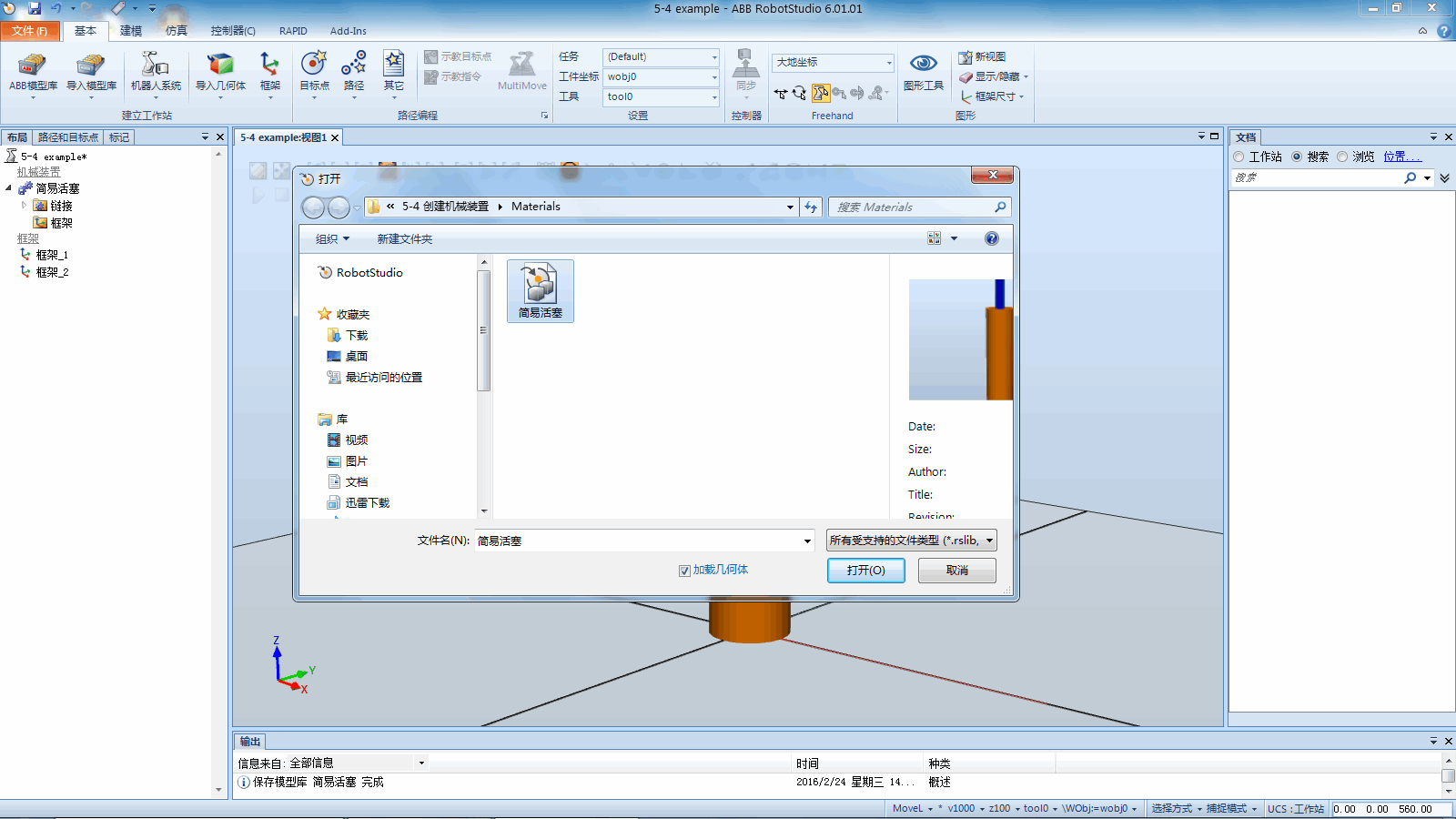Collapse the 简易活塞 tree node
1456x819 pixels.
point(9,188)
